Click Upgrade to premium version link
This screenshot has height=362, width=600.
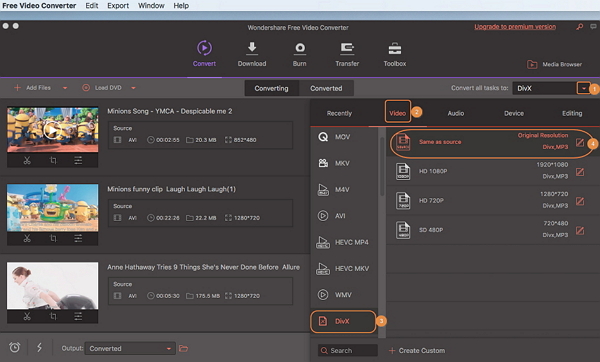coord(515,27)
